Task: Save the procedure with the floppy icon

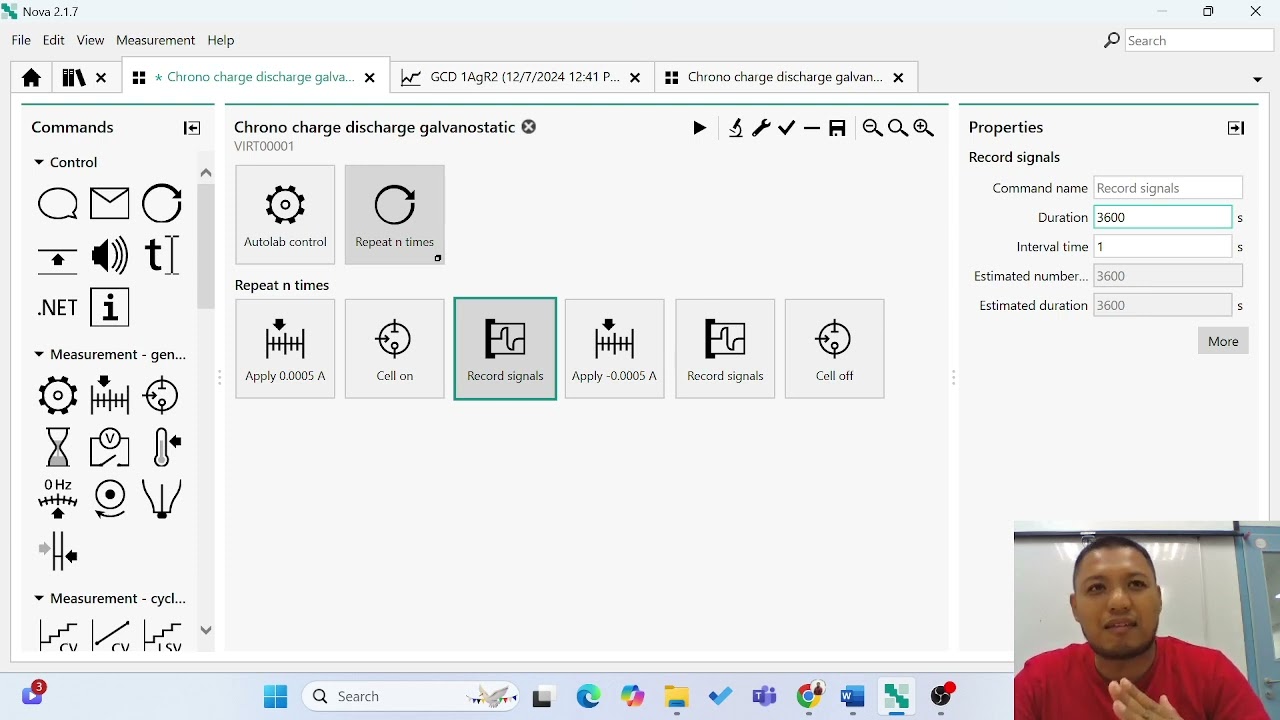Action: [x=838, y=127]
